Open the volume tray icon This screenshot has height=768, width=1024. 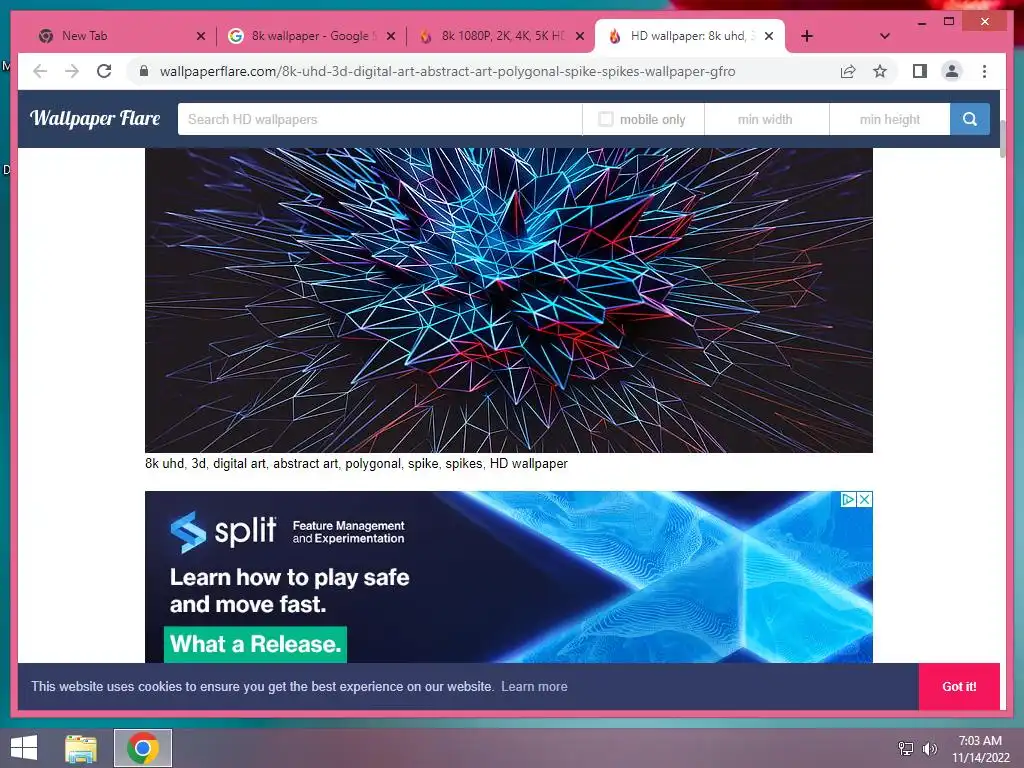[x=929, y=748]
